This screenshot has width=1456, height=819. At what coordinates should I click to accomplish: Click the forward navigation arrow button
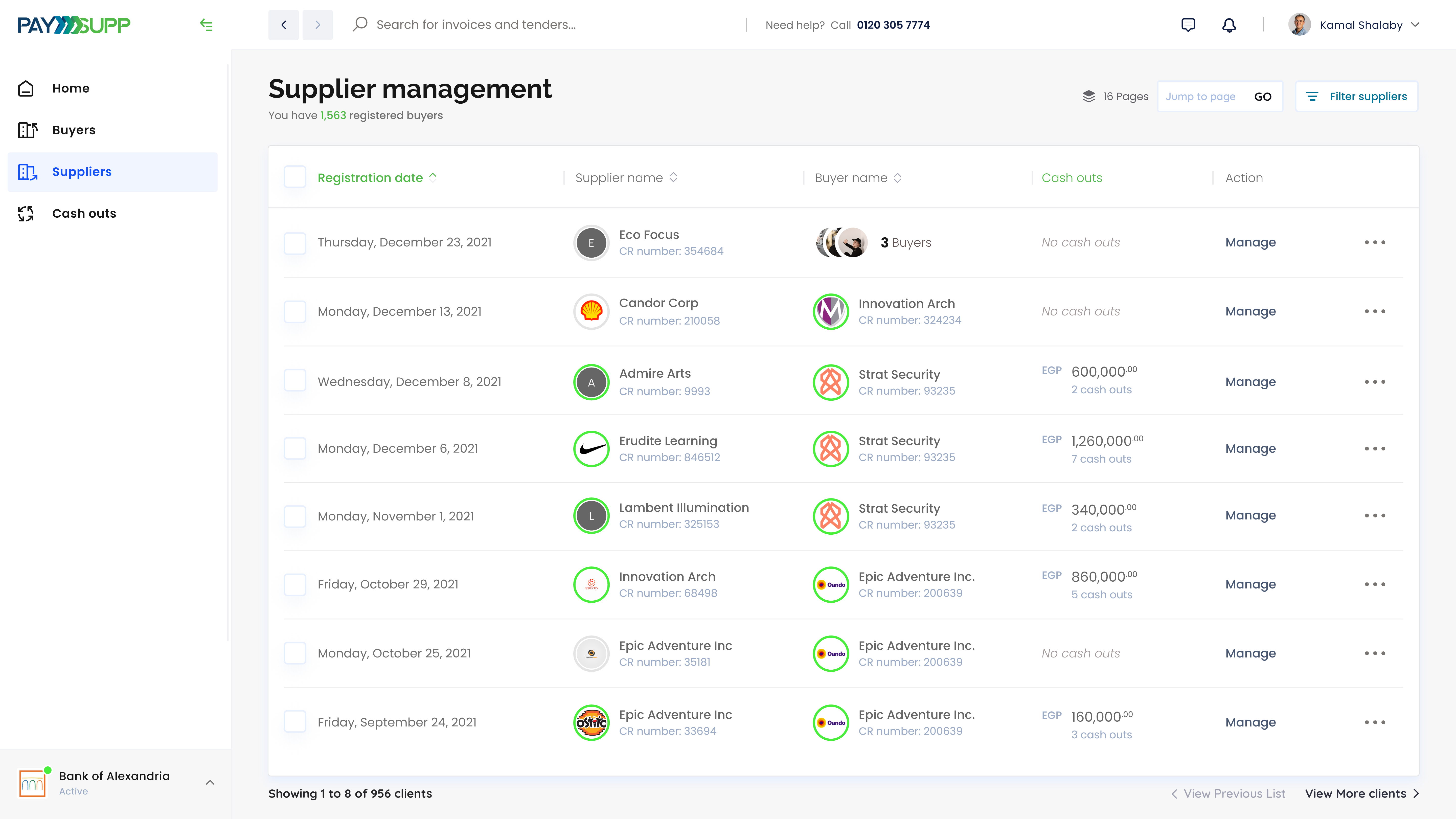pyautogui.click(x=318, y=25)
